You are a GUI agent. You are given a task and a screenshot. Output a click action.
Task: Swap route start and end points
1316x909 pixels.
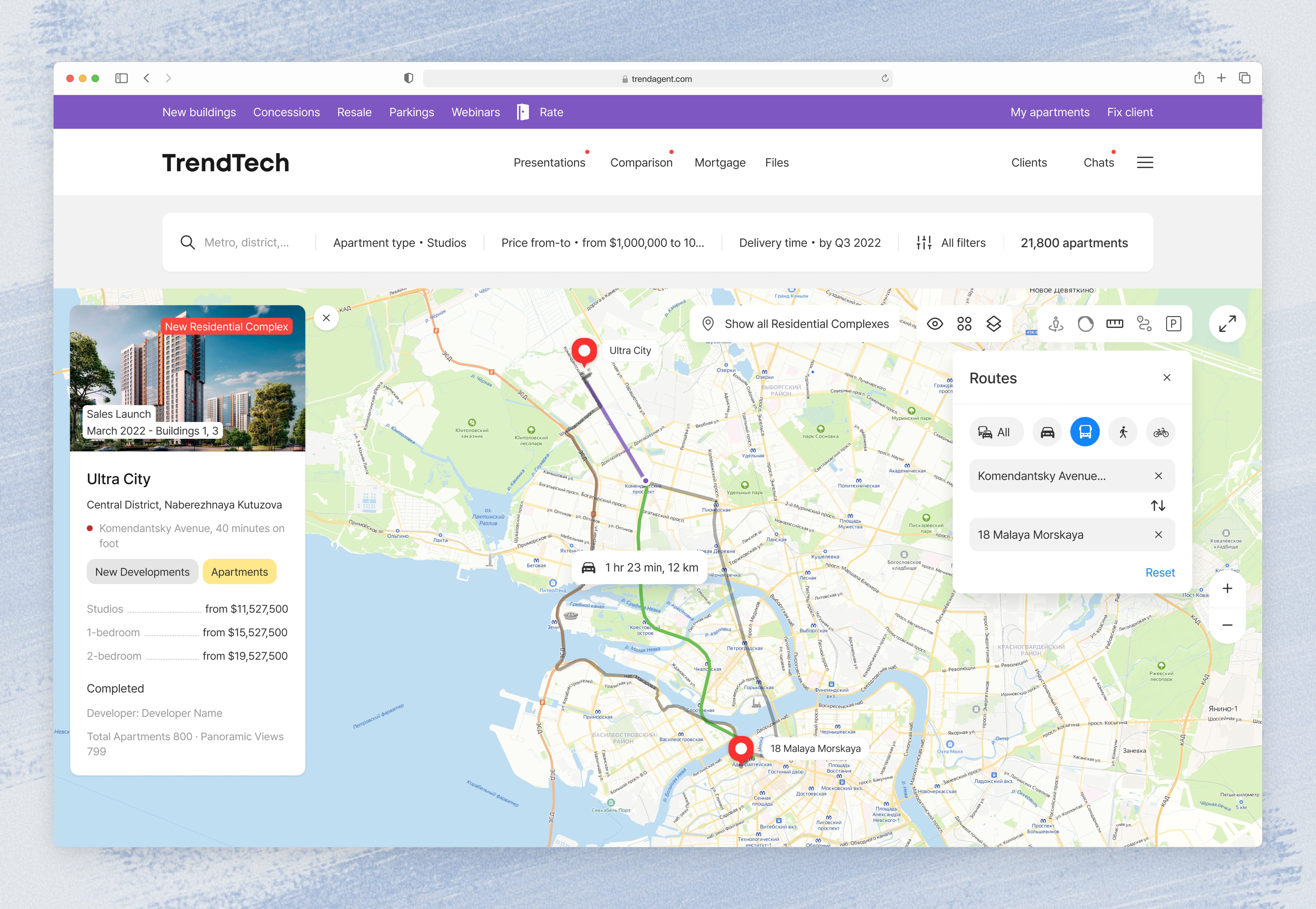1158,505
